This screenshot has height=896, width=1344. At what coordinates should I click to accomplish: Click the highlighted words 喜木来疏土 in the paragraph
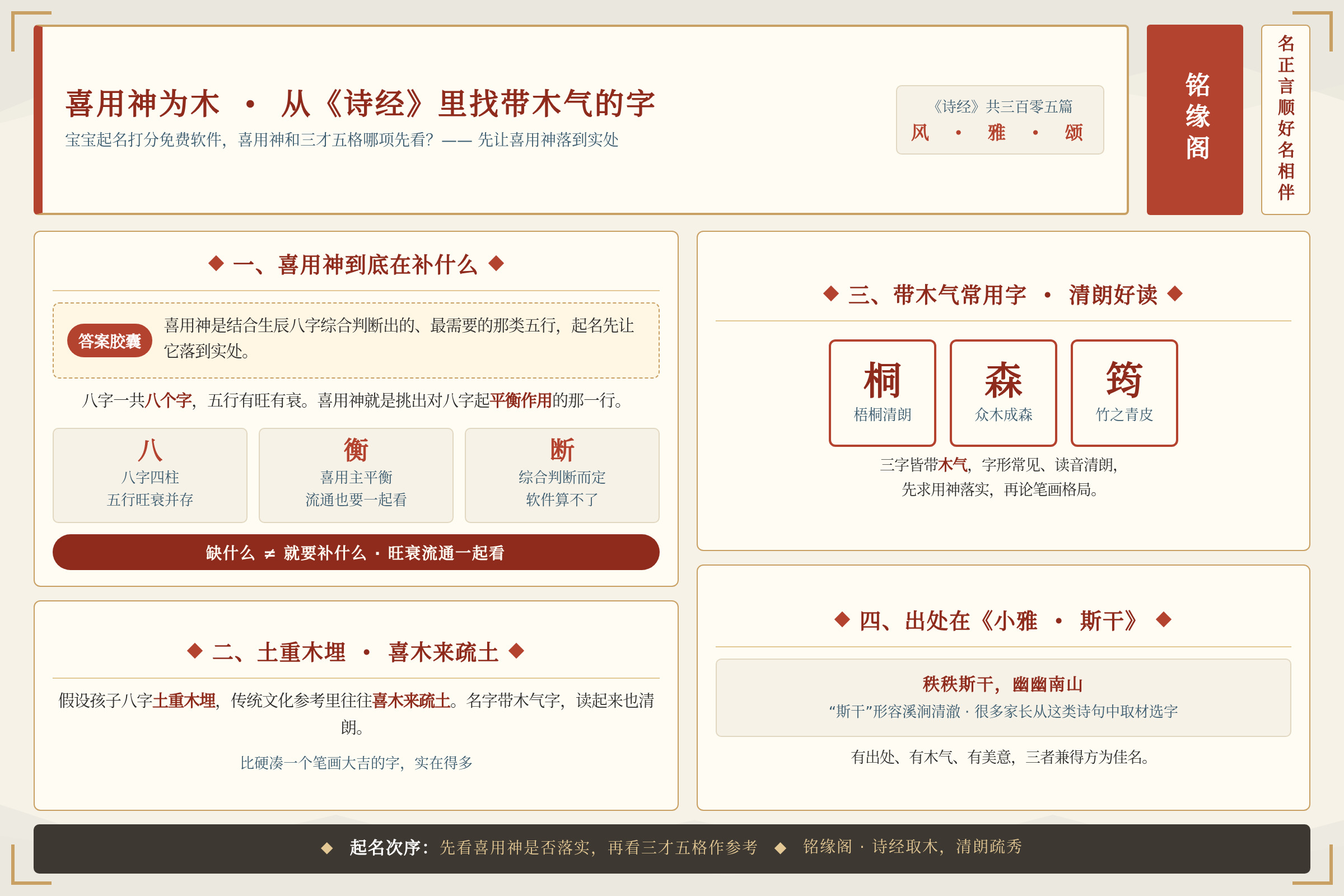click(x=412, y=701)
